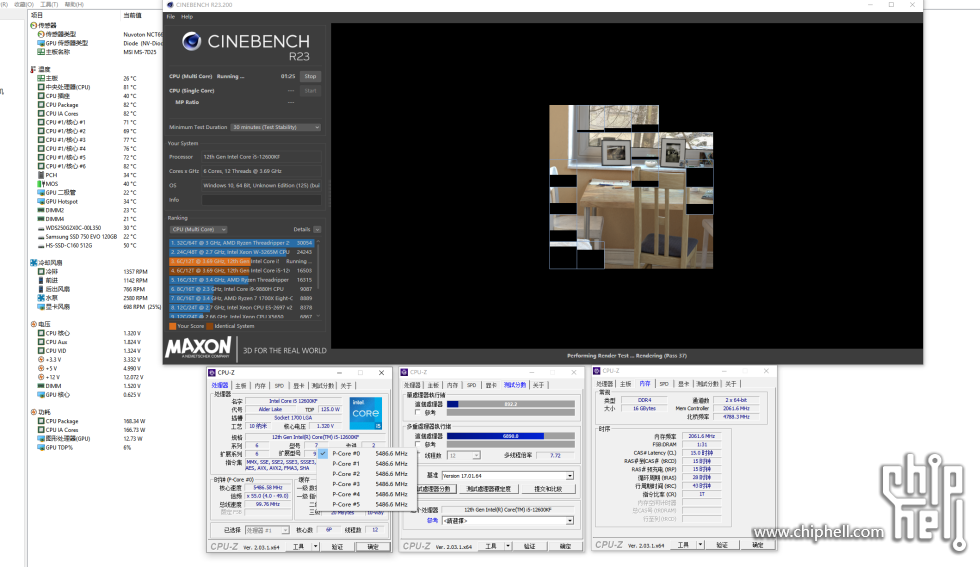This screenshot has width=980, height=567.
Task: Click the DDR4 type value in memory window
Action: coord(644,400)
